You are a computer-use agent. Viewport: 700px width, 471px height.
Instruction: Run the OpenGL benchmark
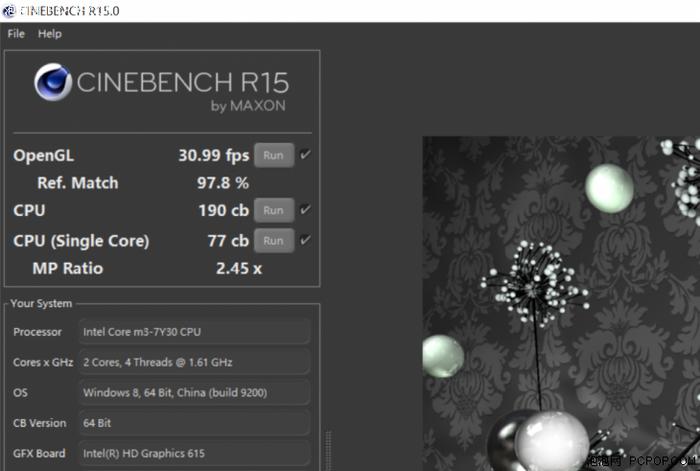coord(274,155)
